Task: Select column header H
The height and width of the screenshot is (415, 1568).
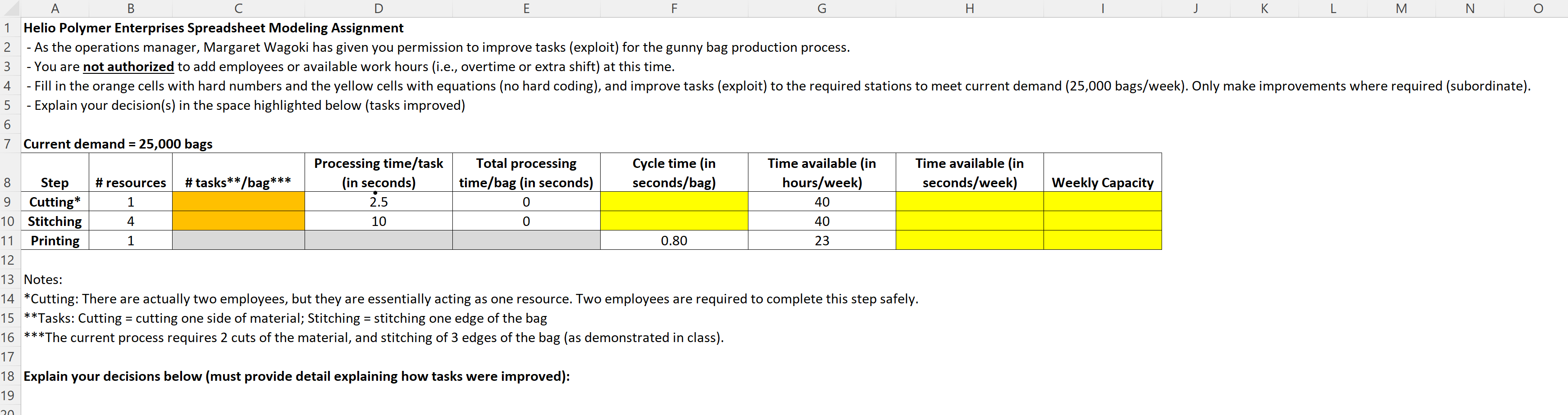Action: pyautogui.click(x=969, y=9)
